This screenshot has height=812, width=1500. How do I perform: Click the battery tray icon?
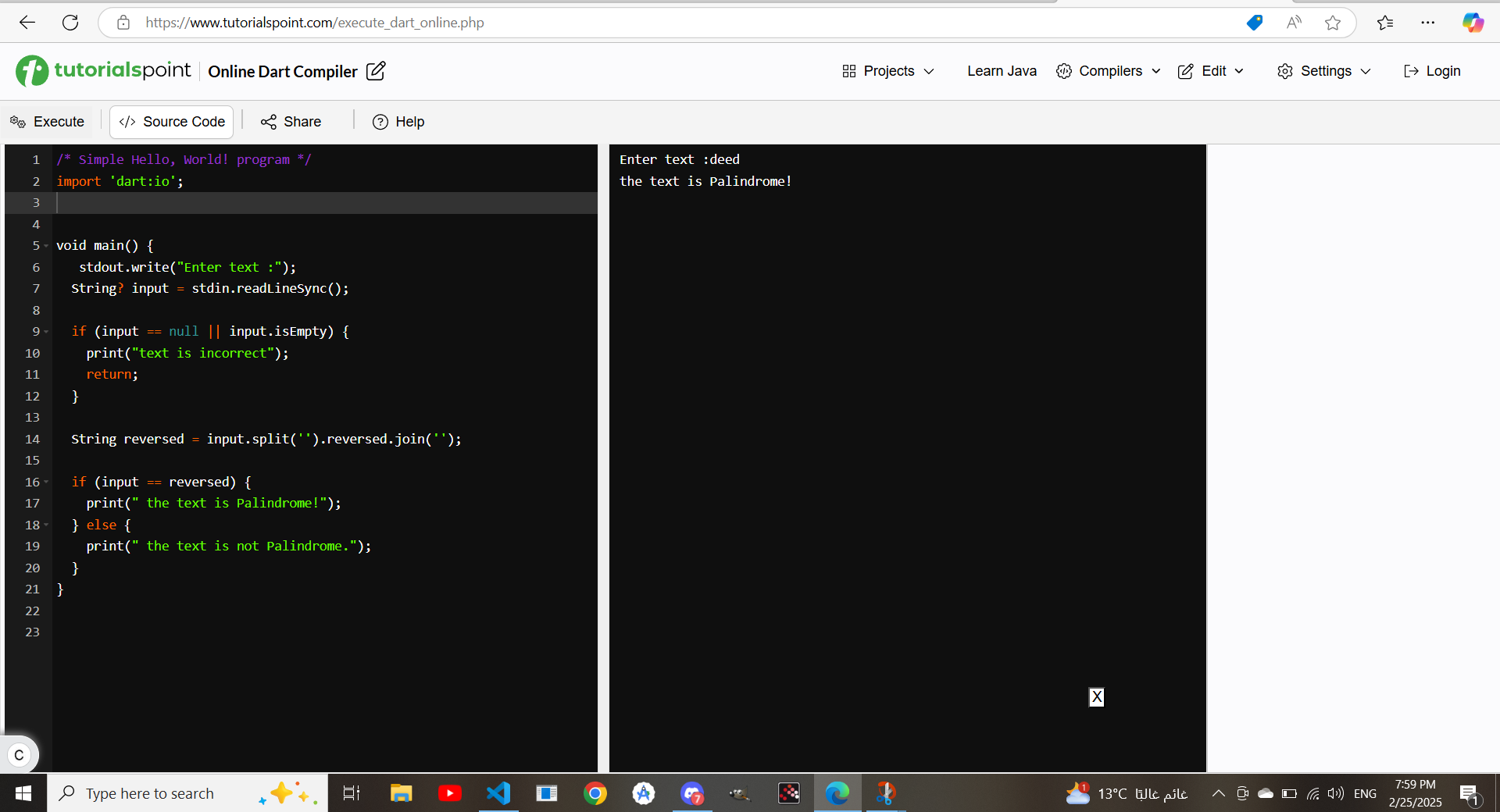pos(1290,793)
